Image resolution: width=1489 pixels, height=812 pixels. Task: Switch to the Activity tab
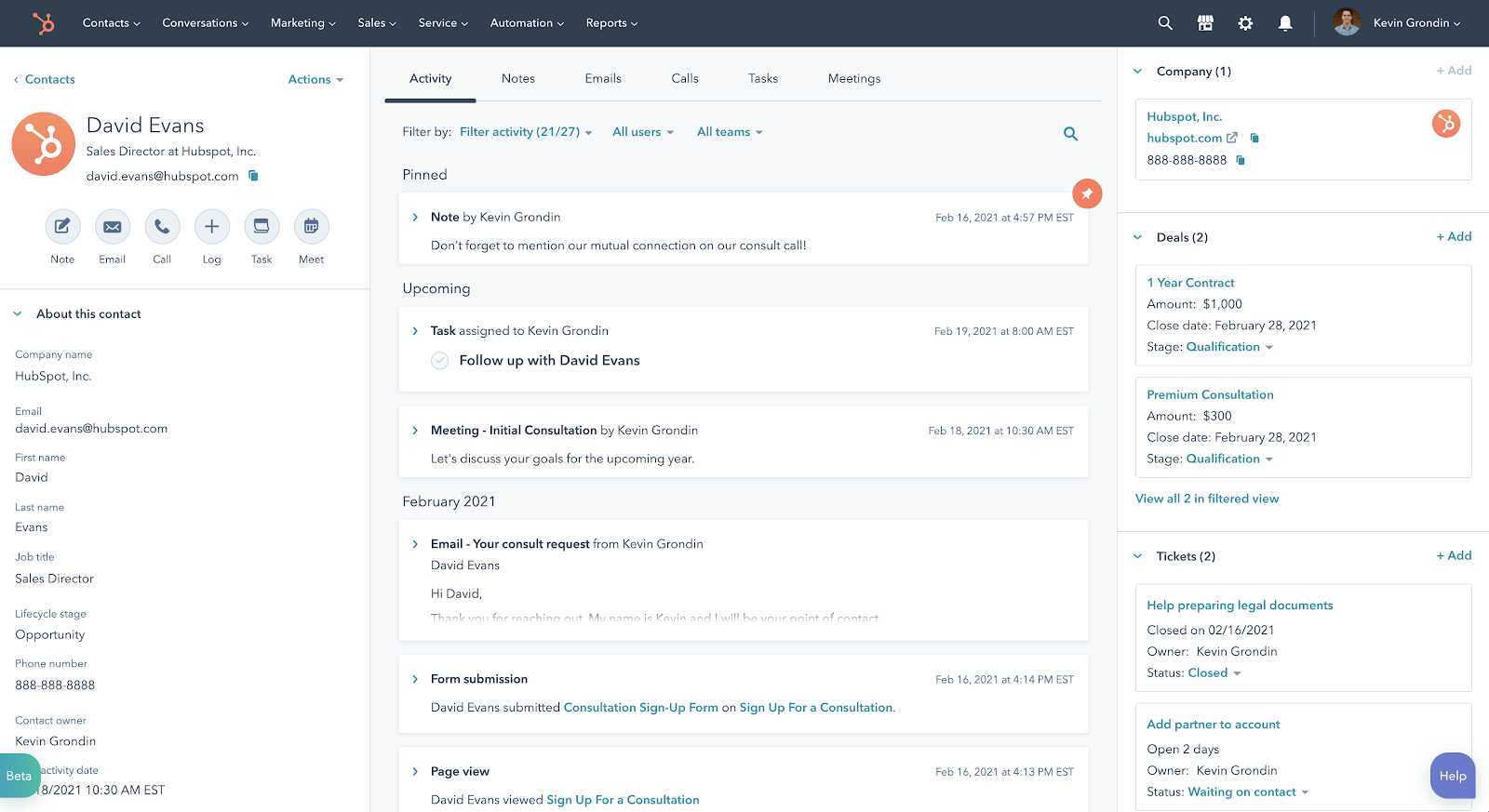(431, 79)
